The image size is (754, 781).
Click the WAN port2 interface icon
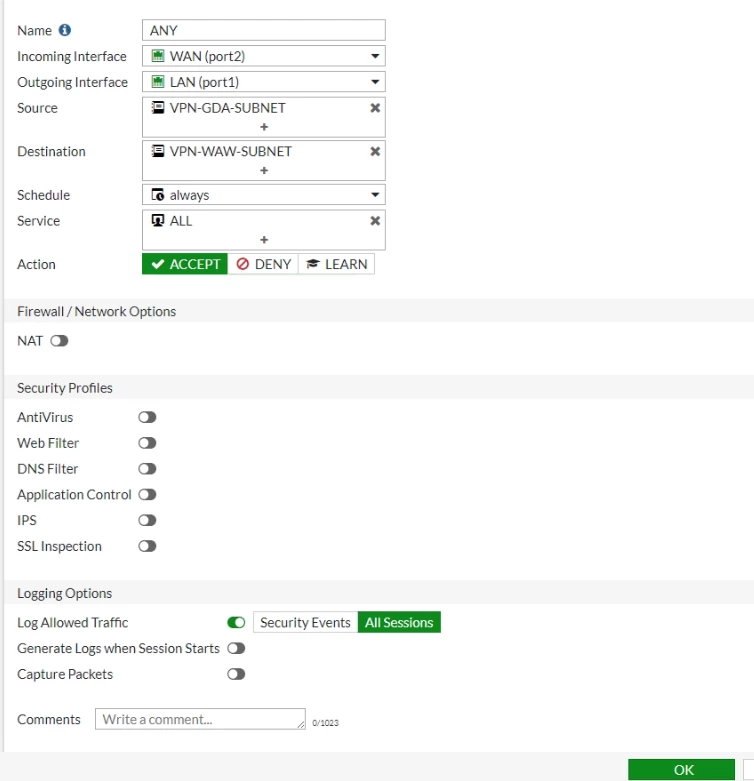(x=157, y=55)
